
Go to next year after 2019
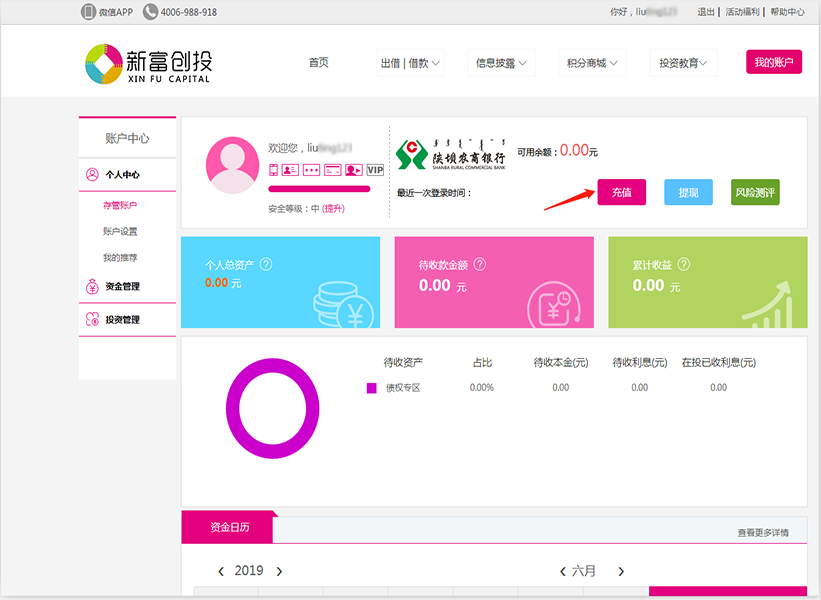click(x=280, y=571)
